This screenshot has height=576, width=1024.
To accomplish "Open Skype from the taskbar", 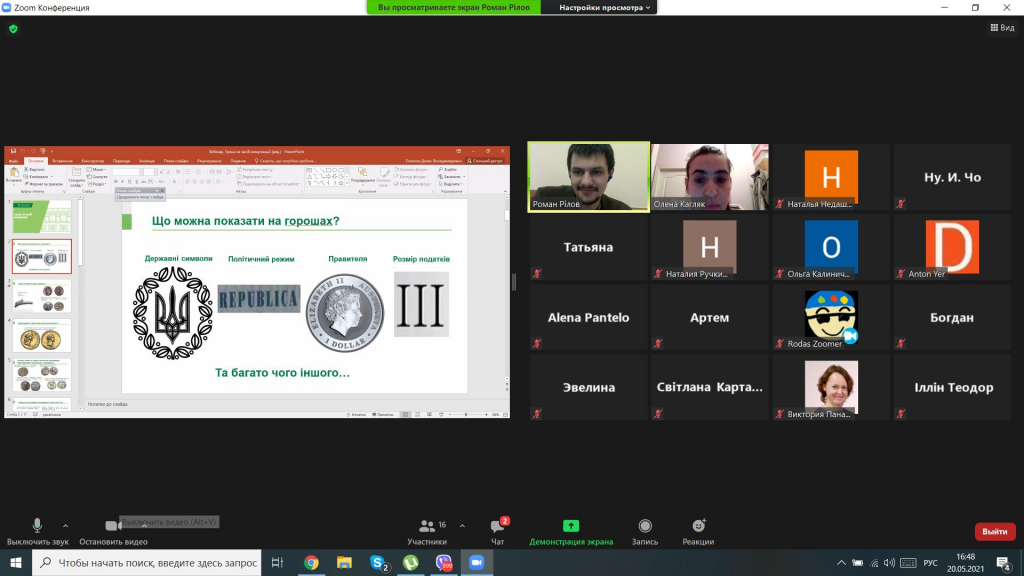I will coord(378,562).
